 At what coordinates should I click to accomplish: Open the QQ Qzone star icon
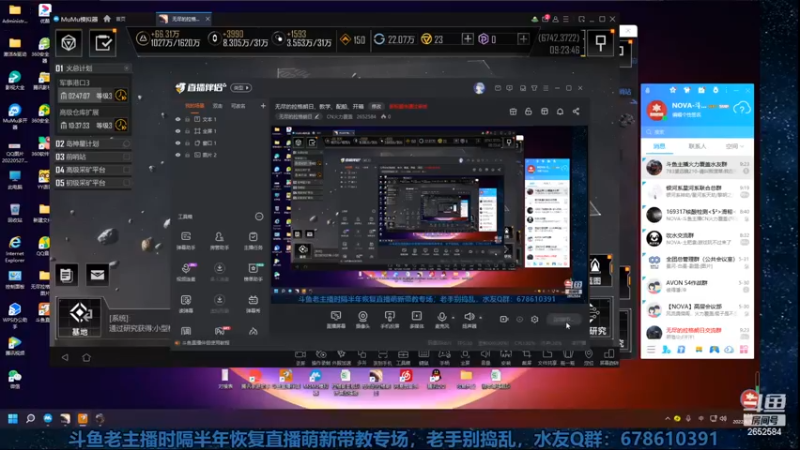click(x=672, y=90)
